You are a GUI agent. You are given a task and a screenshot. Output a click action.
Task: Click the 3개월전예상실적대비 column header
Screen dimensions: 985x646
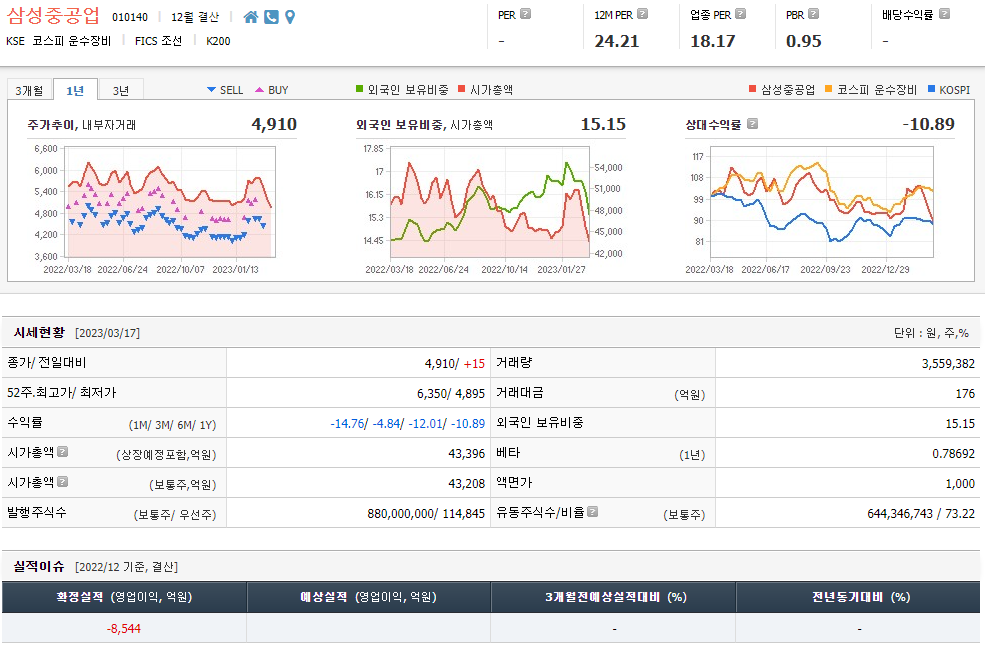(614, 596)
